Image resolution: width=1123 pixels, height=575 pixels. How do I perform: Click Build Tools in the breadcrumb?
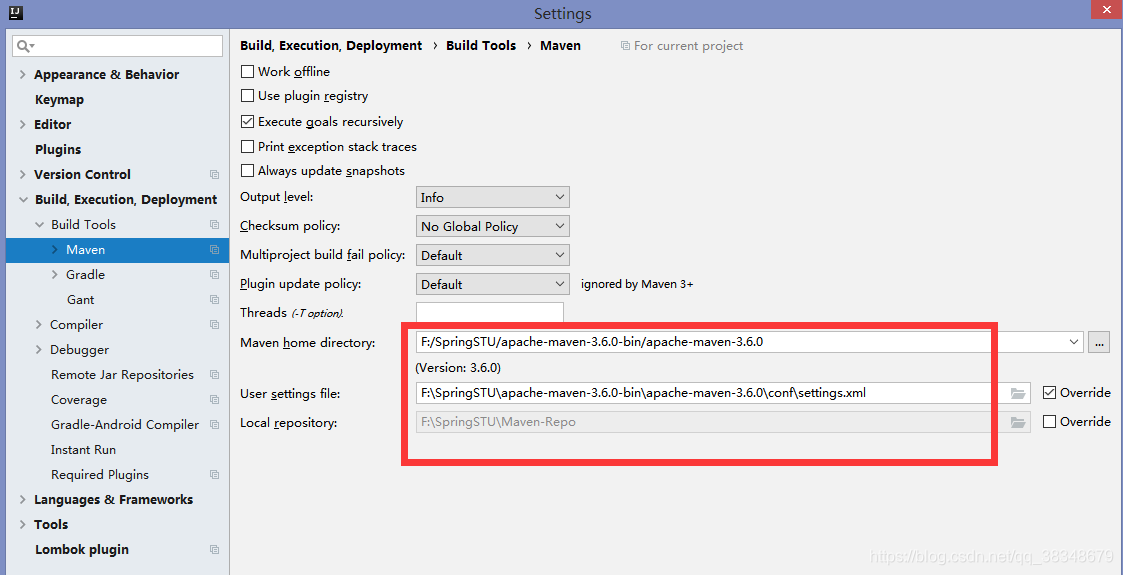(481, 46)
